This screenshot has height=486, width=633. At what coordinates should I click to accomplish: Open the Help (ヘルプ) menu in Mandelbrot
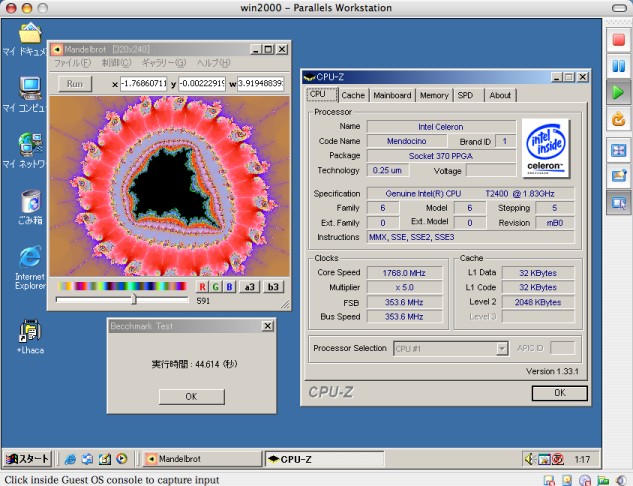tap(214, 63)
